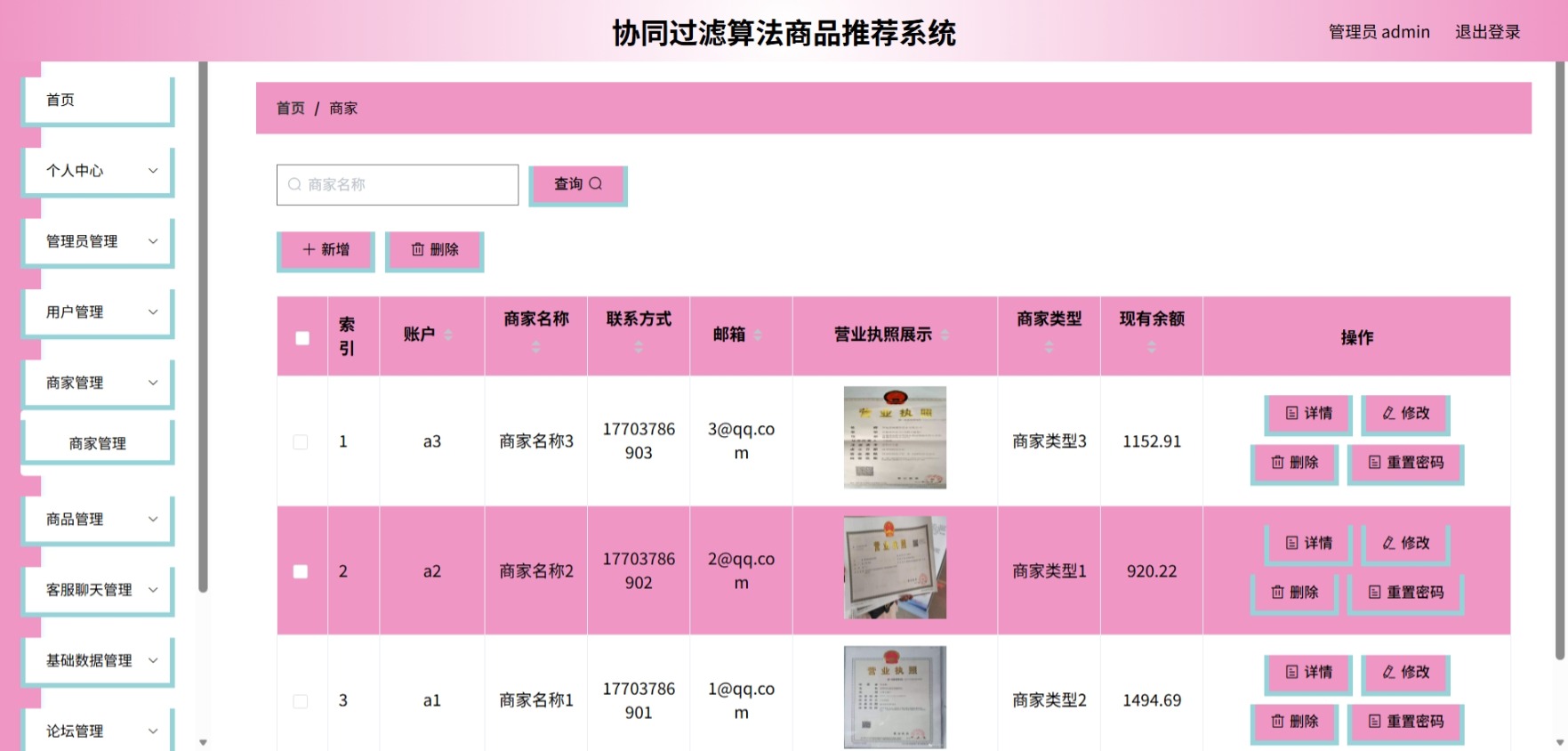This screenshot has height=751, width=1568.
Task: Open business license image for a1
Action: coord(895,698)
